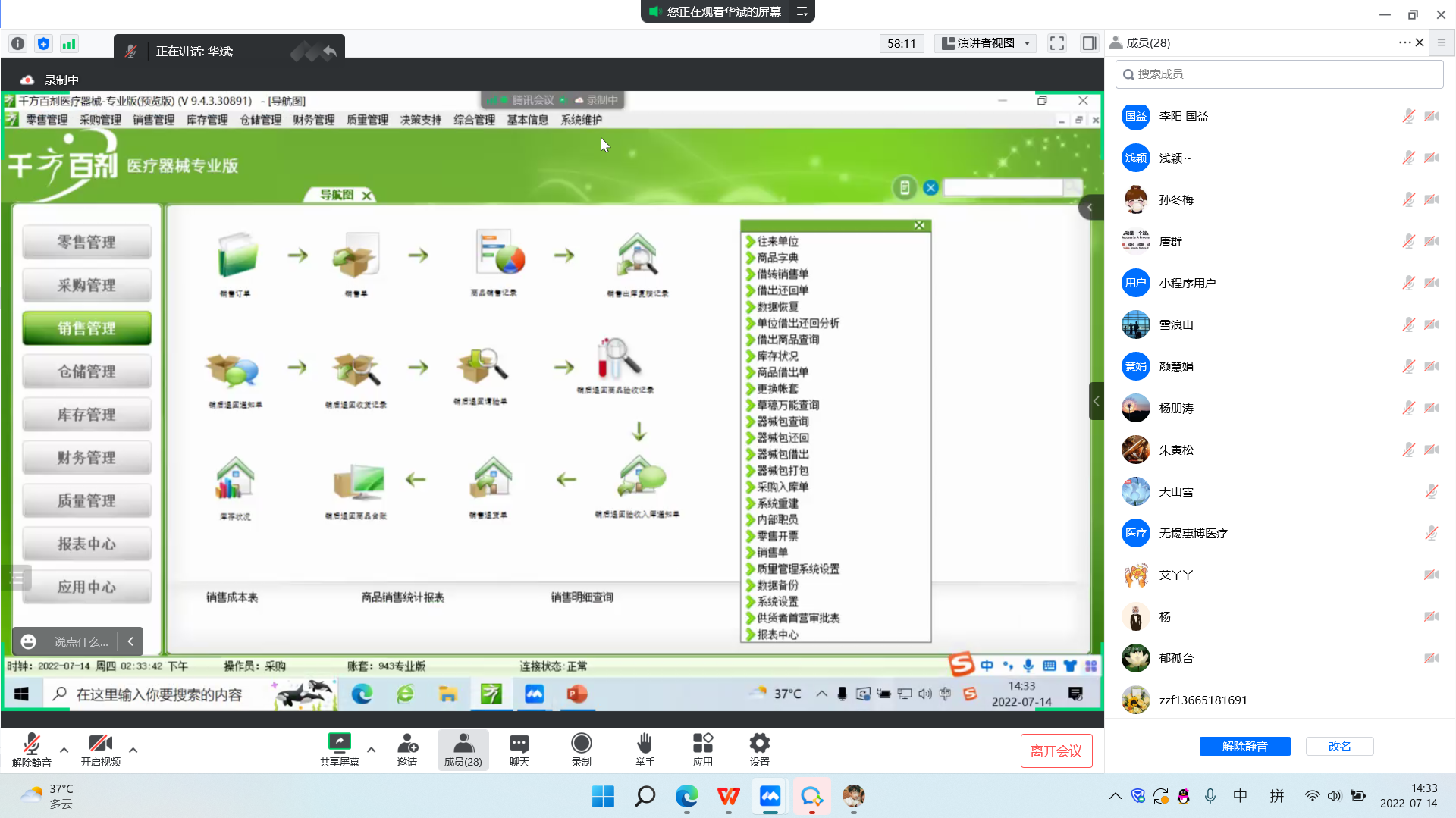Expand video options arrow beside 开启视频

tap(133, 750)
